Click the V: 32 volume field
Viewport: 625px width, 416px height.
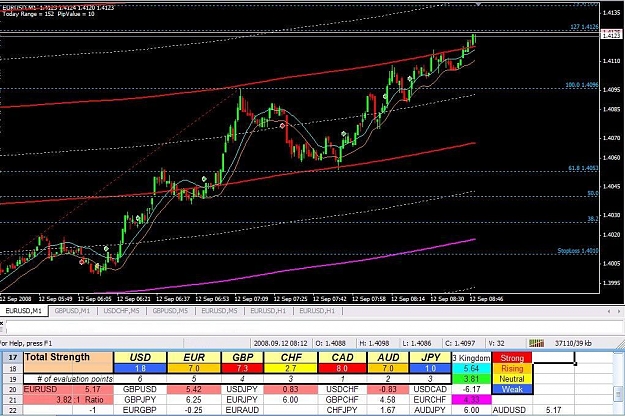(x=497, y=343)
